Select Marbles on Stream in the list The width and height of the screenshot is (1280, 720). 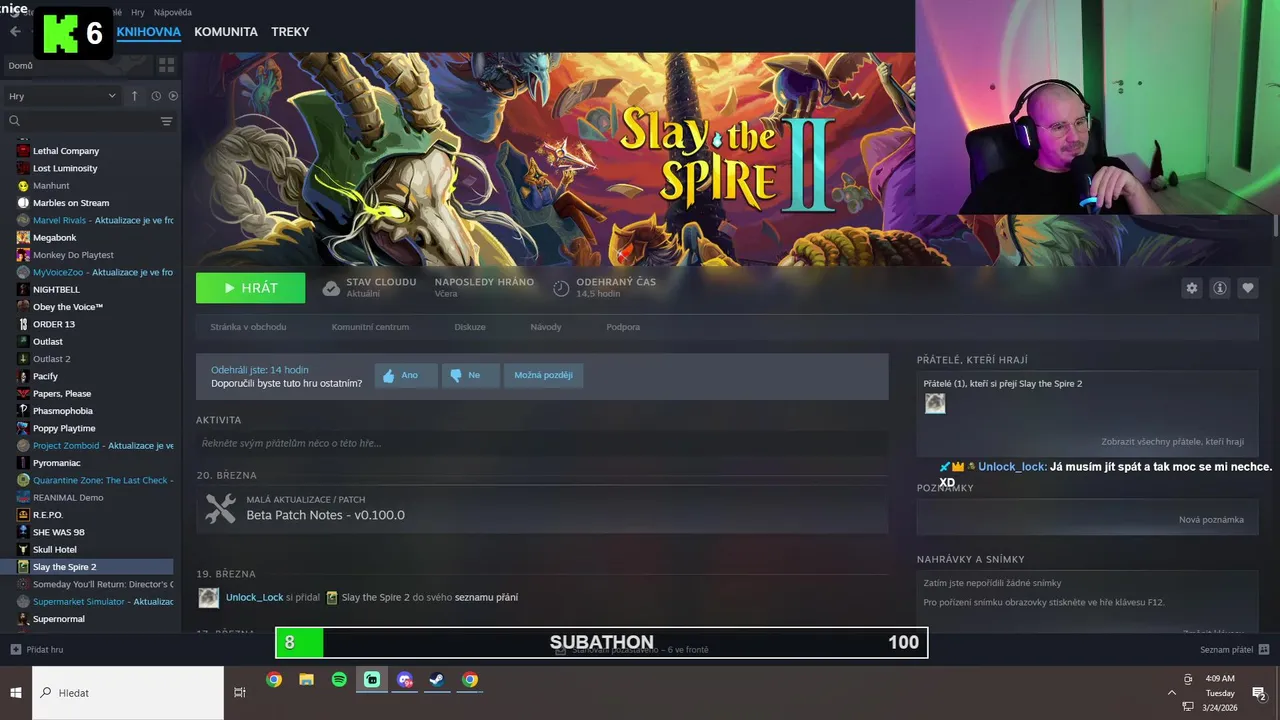tap(71, 203)
